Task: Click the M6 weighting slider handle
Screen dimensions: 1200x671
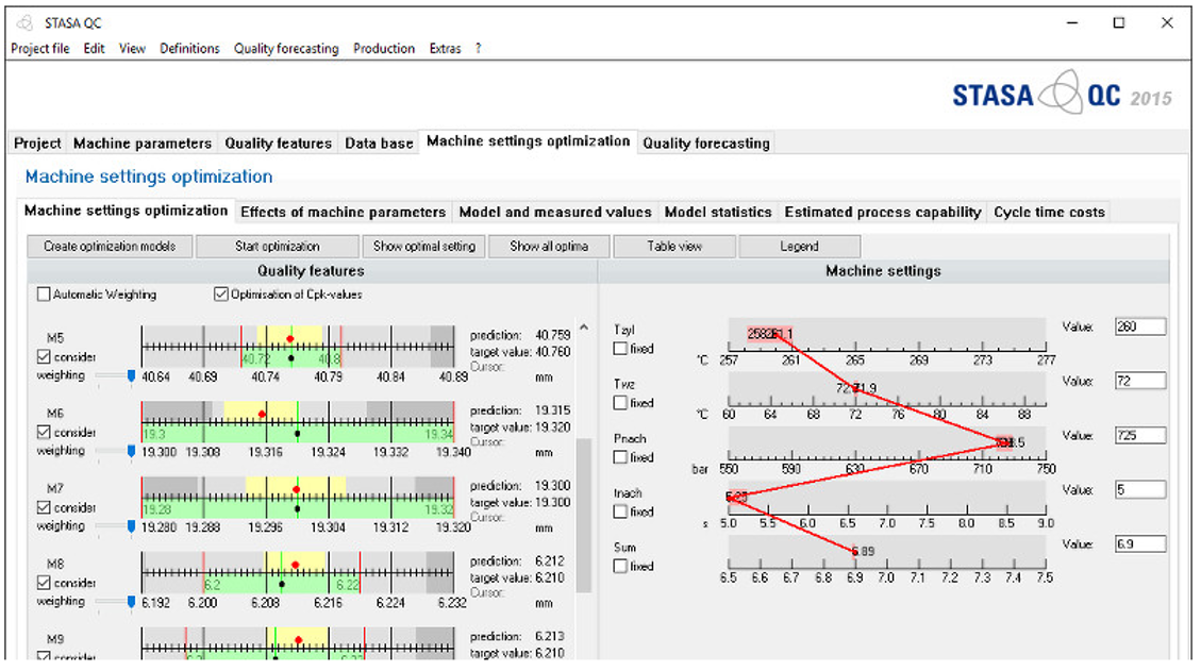Action: [131, 452]
